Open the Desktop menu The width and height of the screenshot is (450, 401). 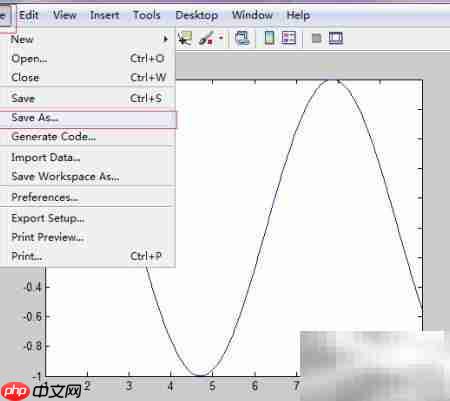pyautogui.click(x=197, y=15)
